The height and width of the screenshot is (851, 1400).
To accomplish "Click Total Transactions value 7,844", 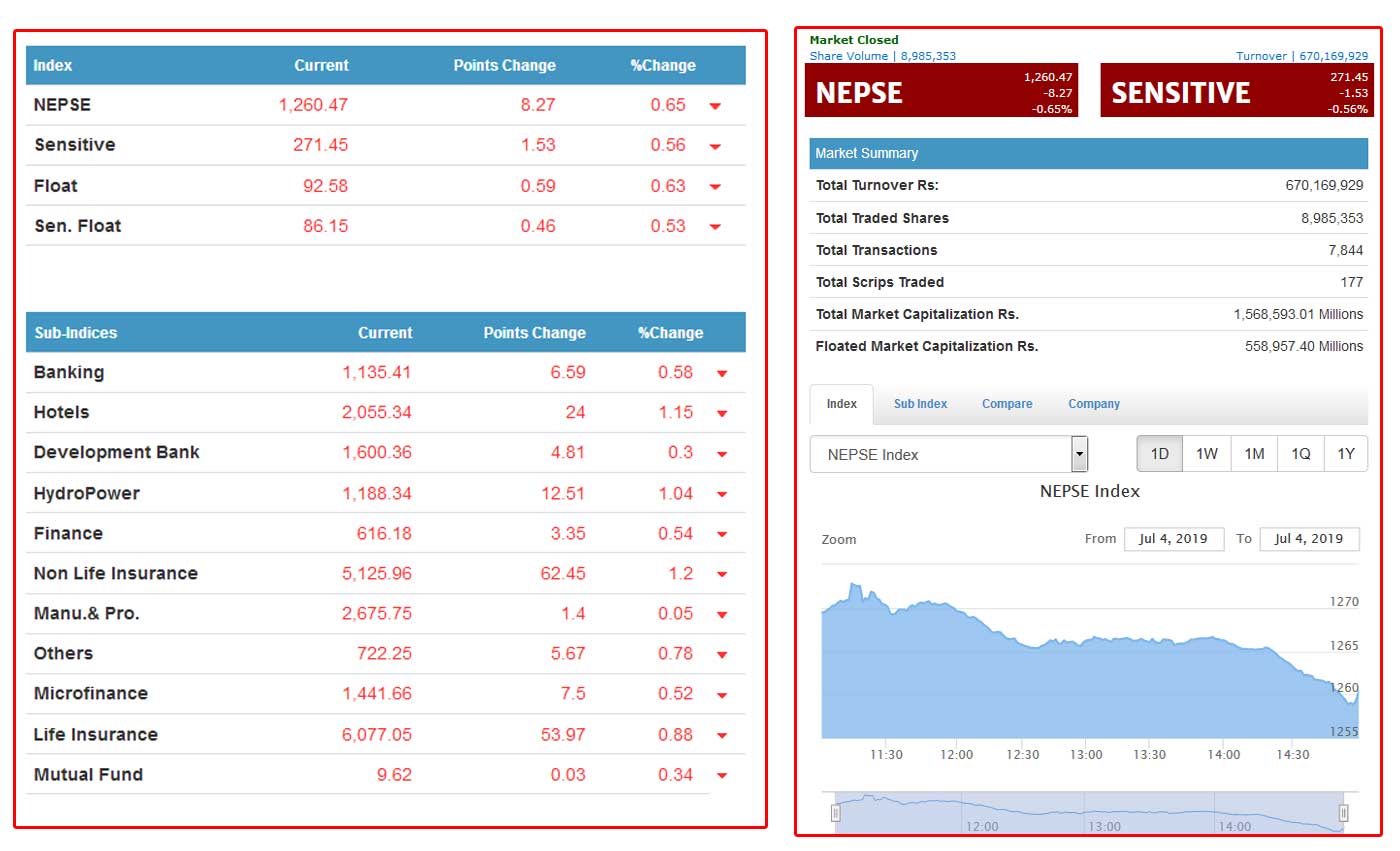I will point(1346,250).
